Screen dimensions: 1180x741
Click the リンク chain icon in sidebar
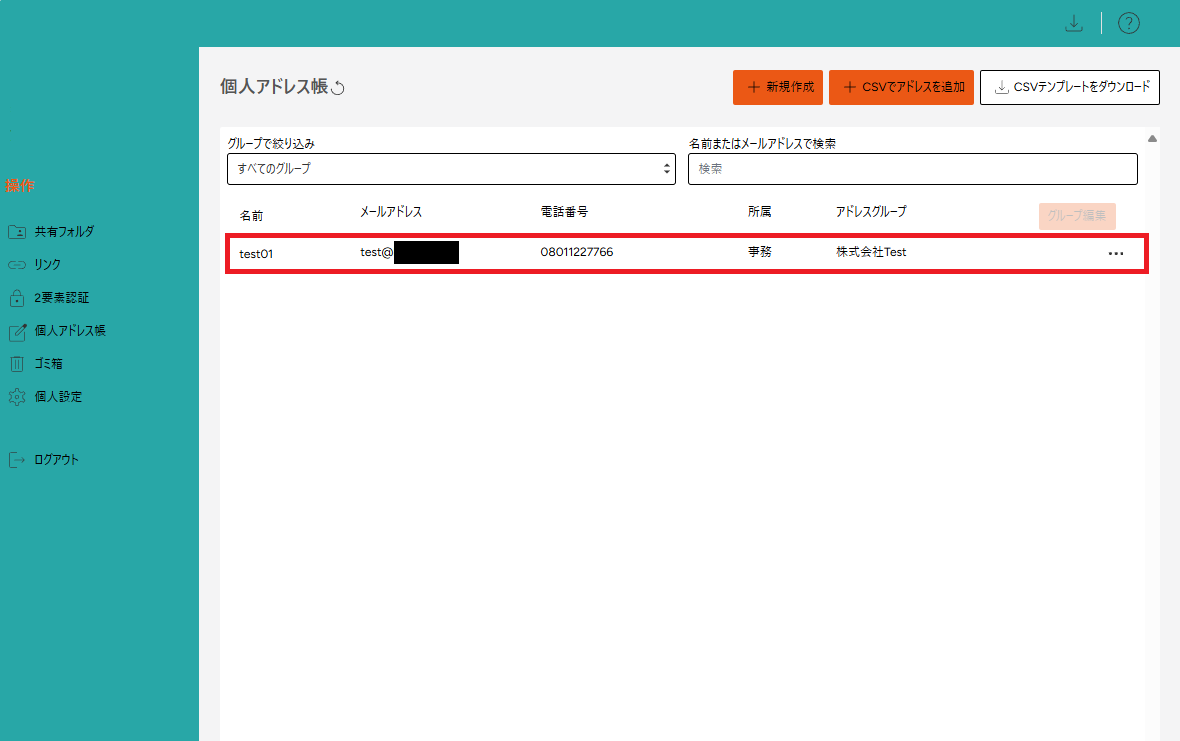click(17, 265)
